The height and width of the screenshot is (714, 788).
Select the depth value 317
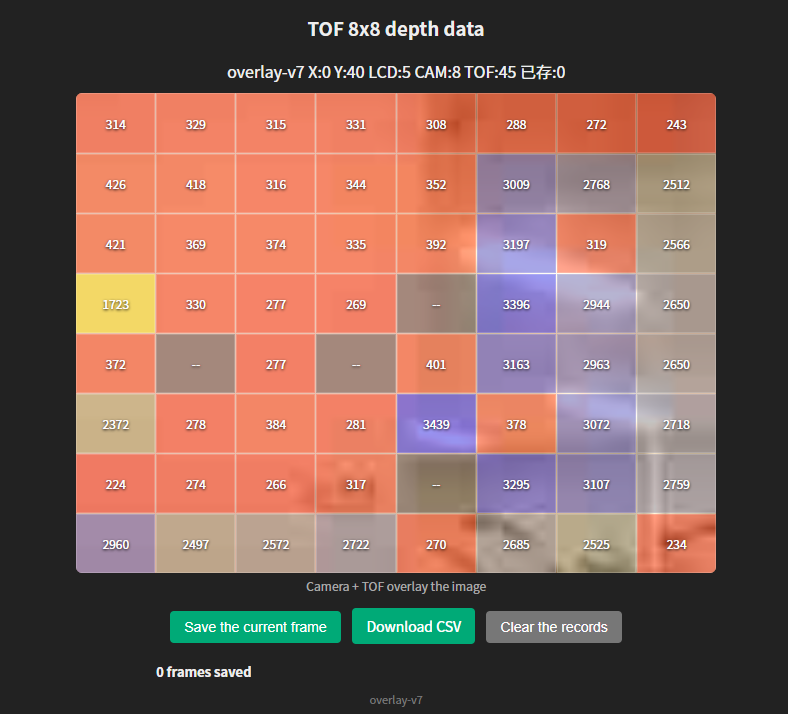[356, 484]
